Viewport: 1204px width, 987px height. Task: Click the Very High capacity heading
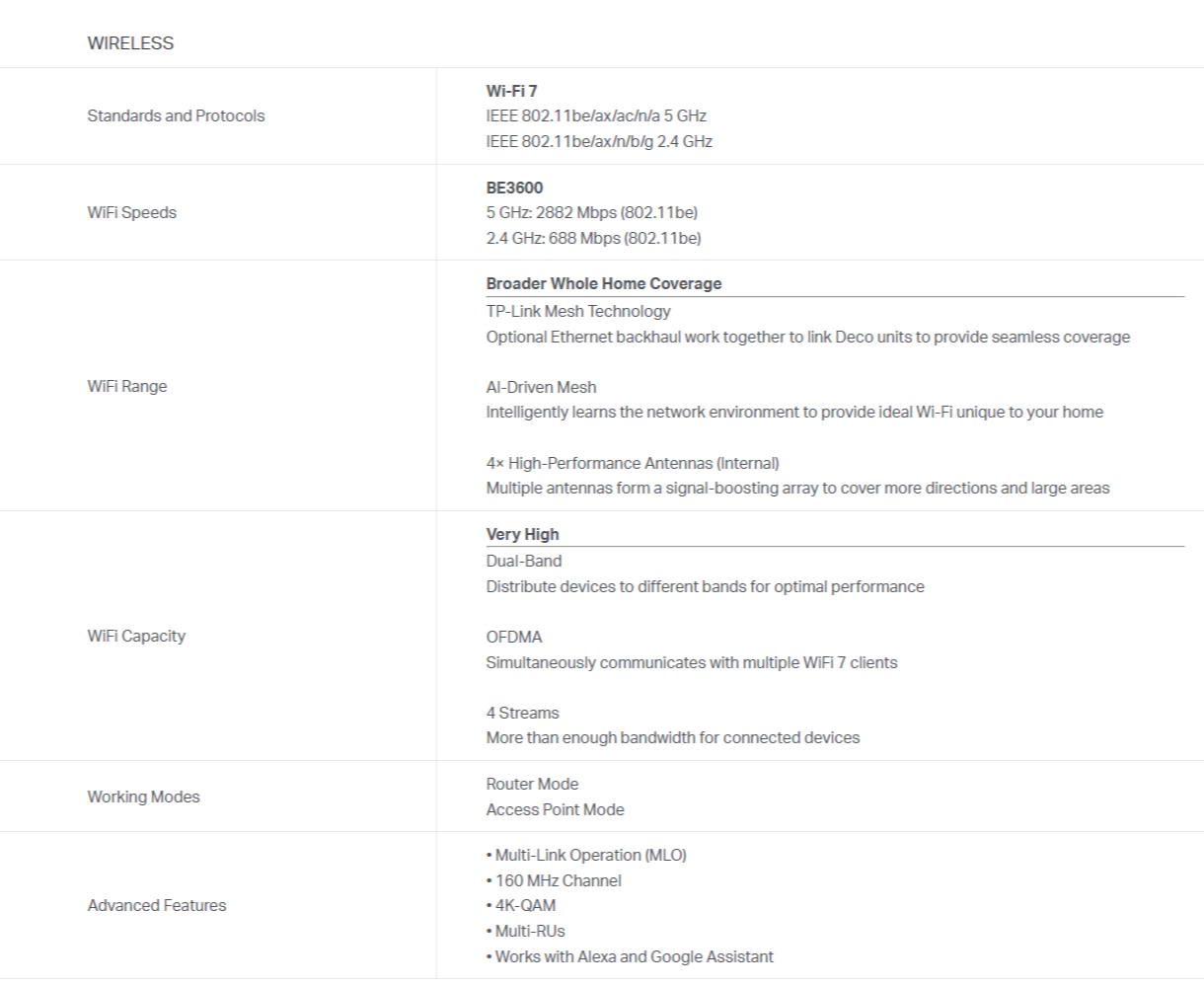click(522, 534)
